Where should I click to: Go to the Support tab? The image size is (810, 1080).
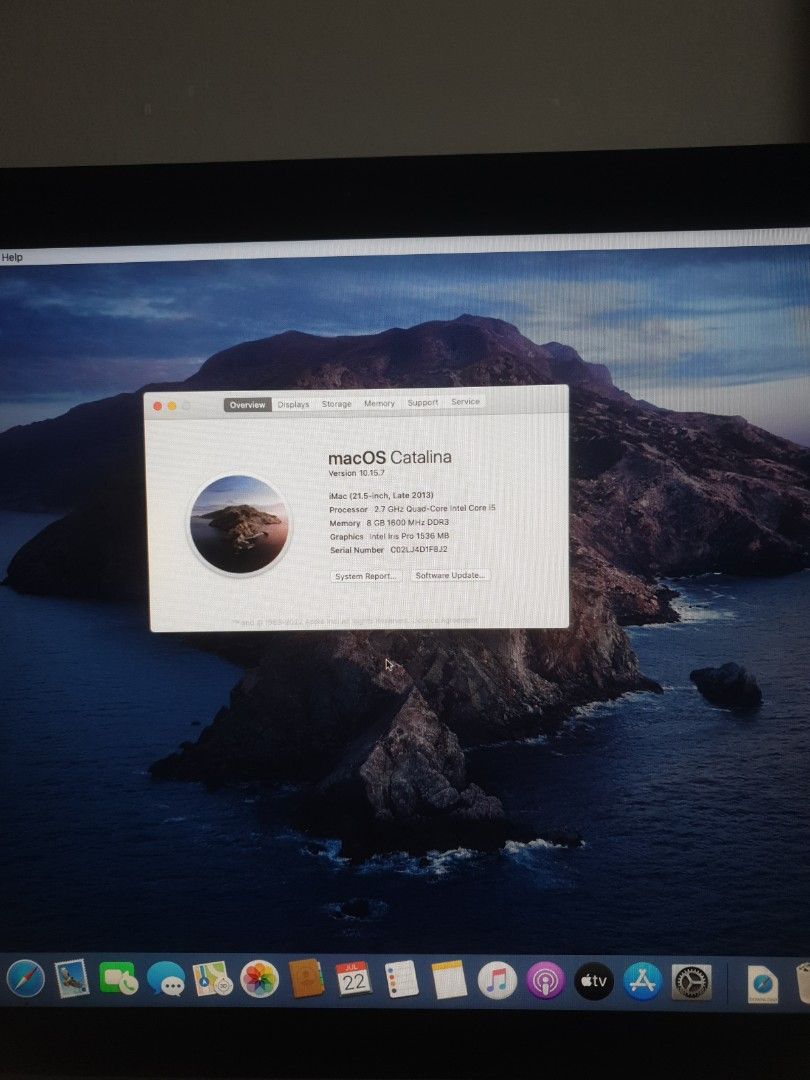pos(422,402)
